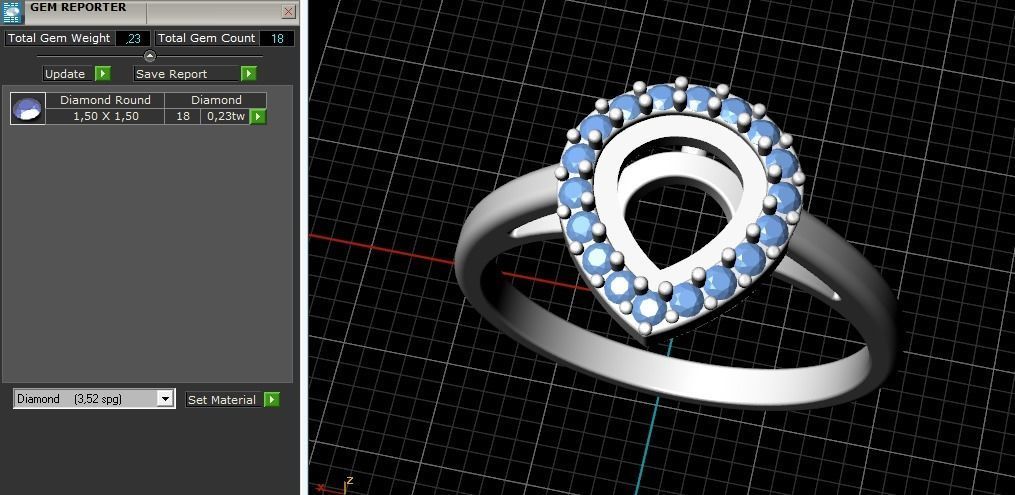
Task: Click the green arrow next to Update
Action: (103, 74)
